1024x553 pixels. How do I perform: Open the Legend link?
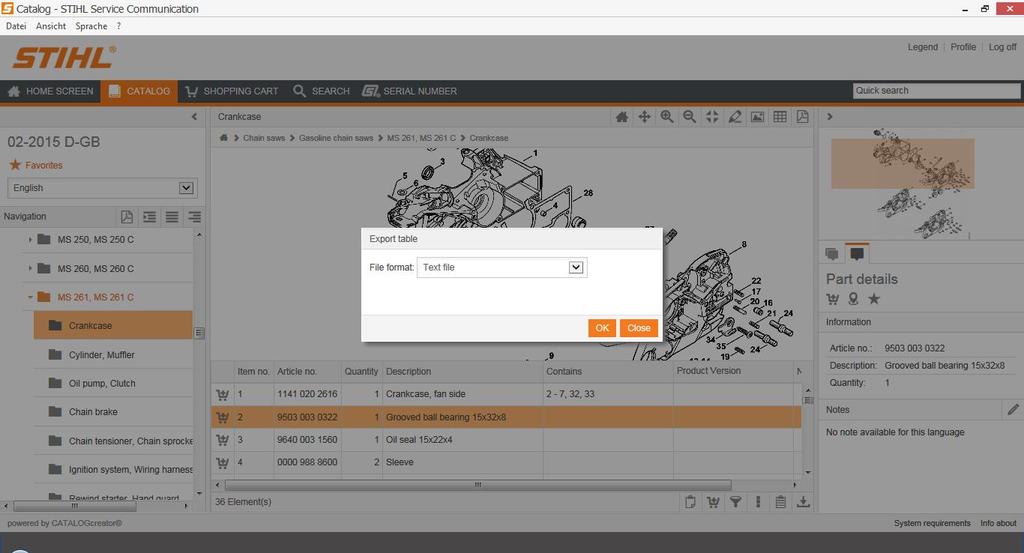[x=922, y=47]
